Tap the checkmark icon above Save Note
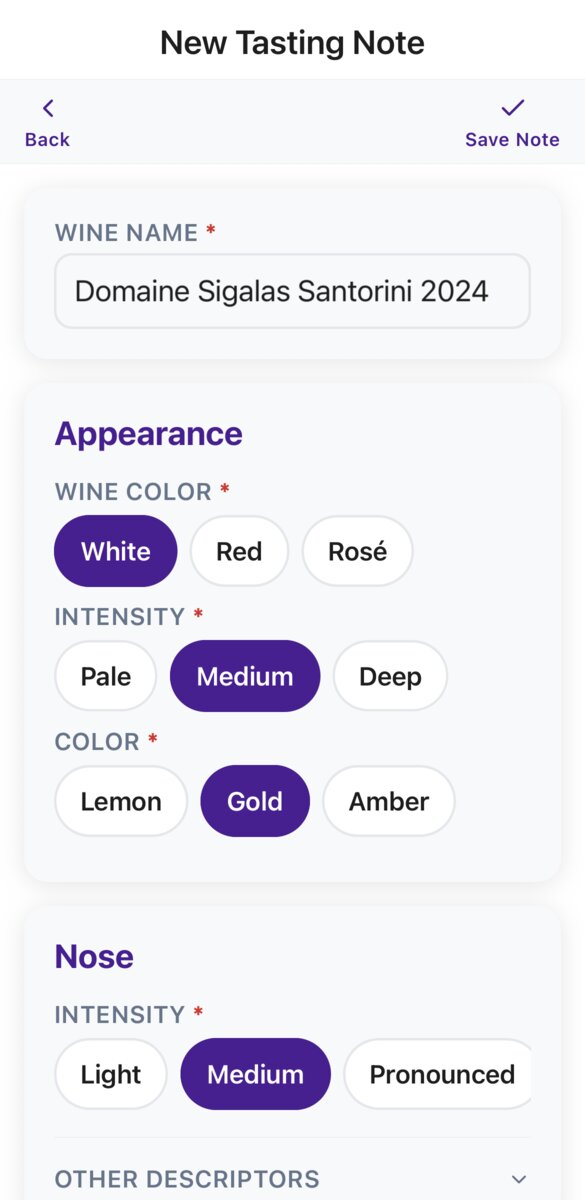585x1200 pixels. click(512, 107)
